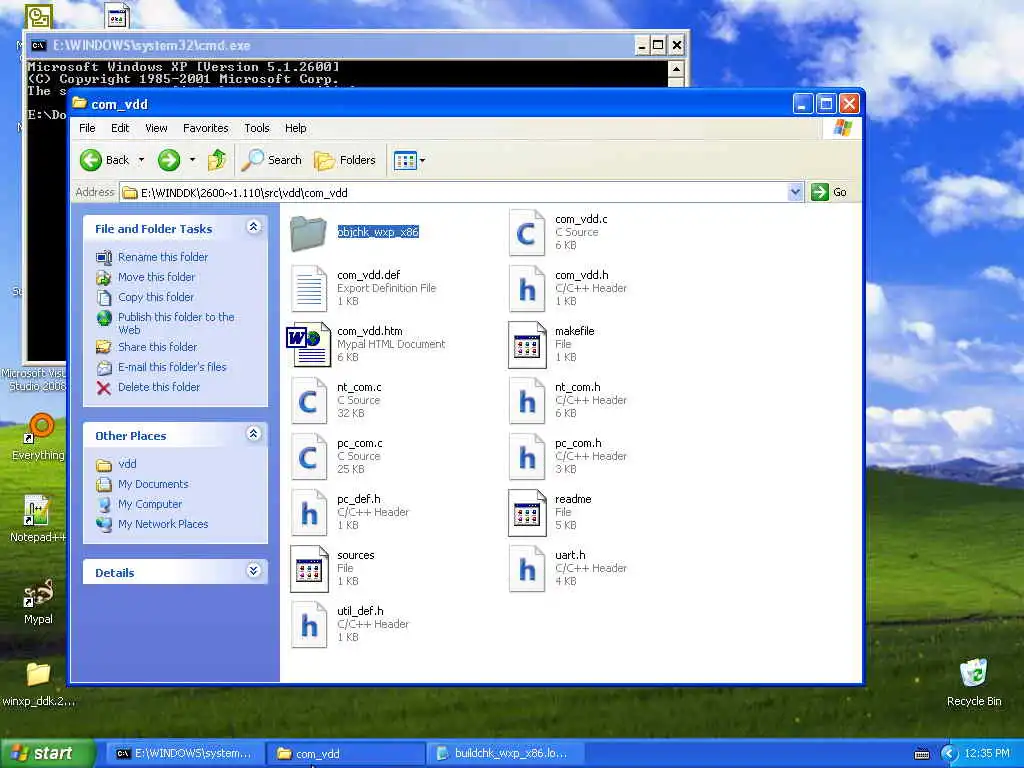Click the Go button beside address
Image resolution: width=1024 pixels, height=768 pixels.
pyautogui.click(x=829, y=192)
